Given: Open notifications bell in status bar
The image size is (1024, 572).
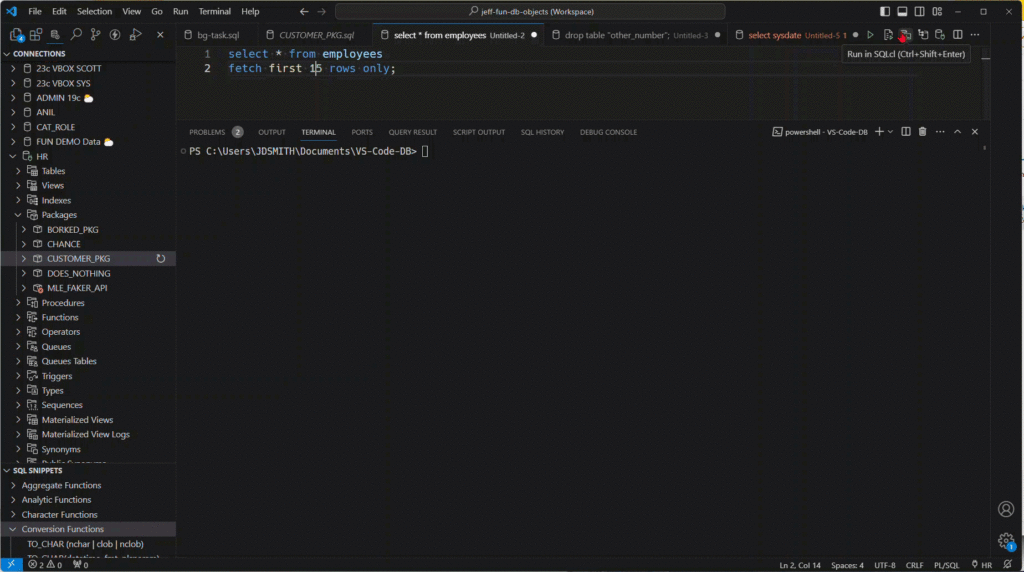Looking at the screenshot, I should pos(1008,565).
